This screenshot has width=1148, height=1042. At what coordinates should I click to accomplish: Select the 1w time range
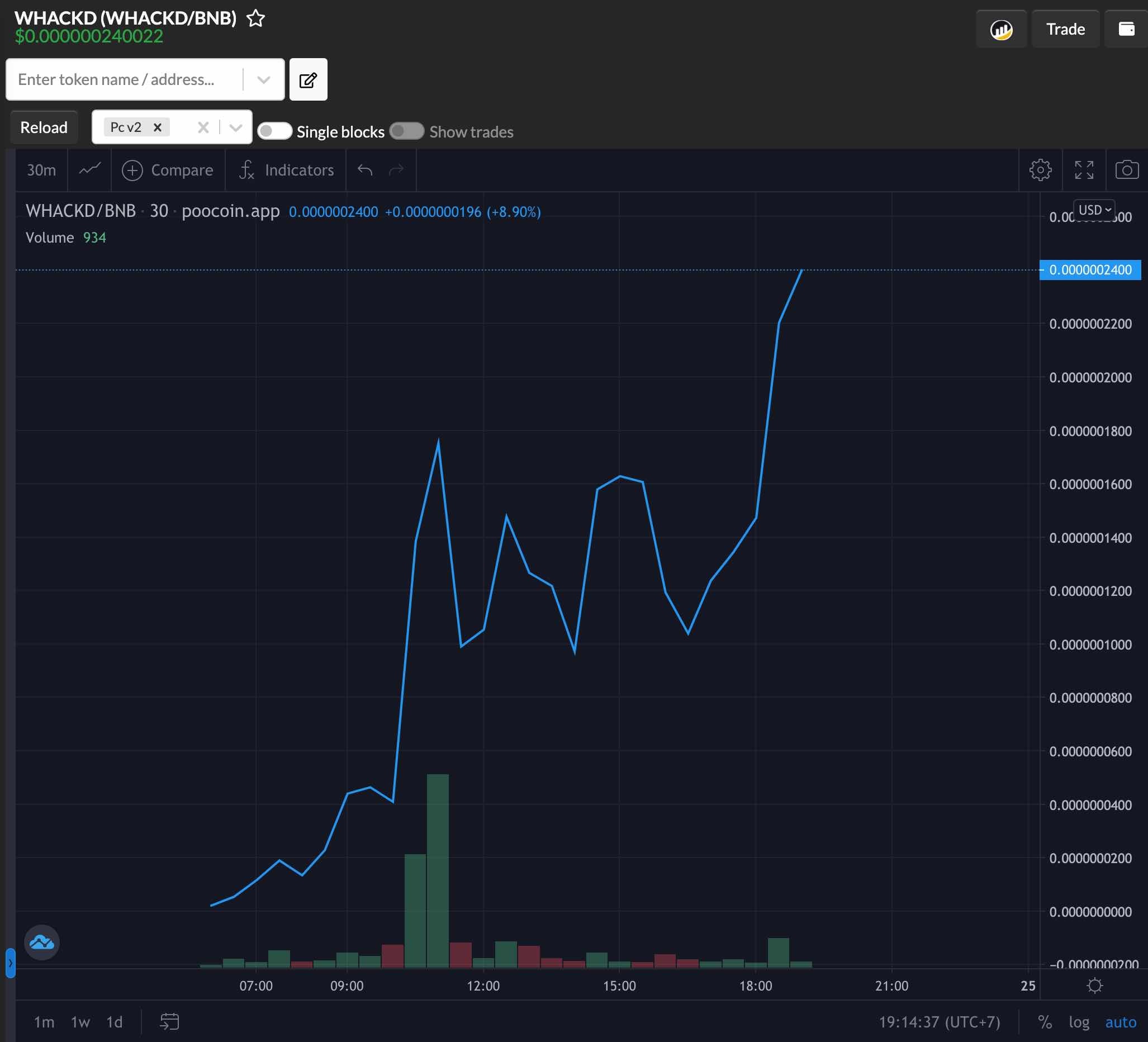(80, 1022)
